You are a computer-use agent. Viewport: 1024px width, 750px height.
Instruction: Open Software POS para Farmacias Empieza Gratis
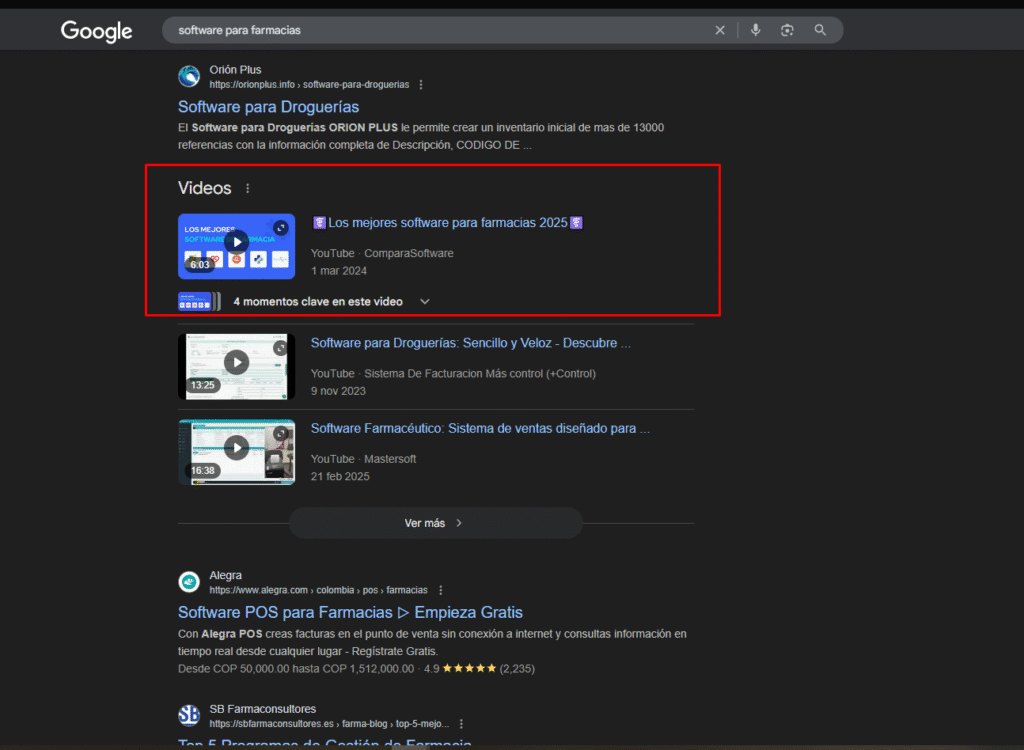click(x=350, y=612)
